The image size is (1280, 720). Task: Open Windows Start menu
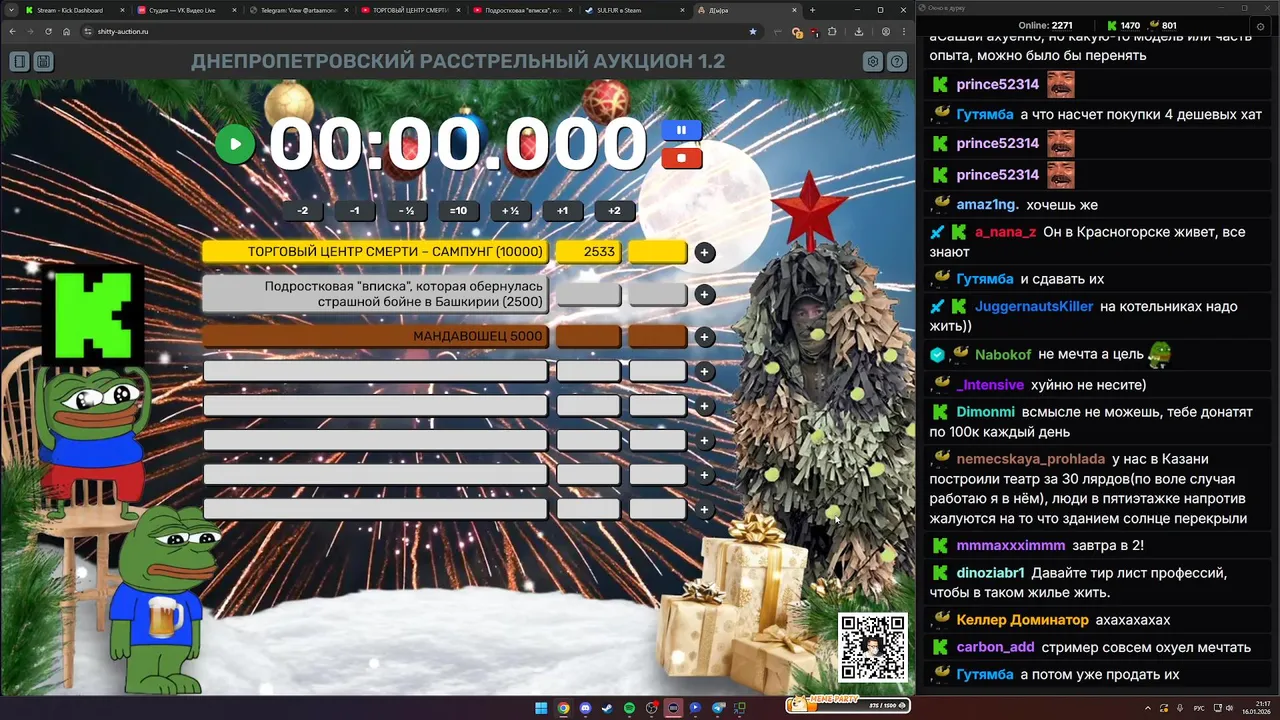pyautogui.click(x=541, y=708)
